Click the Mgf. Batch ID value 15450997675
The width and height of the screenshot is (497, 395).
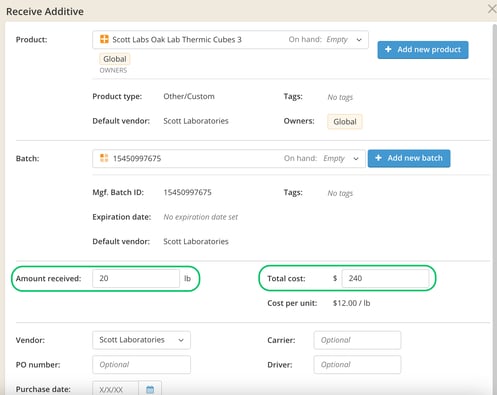[187, 192]
